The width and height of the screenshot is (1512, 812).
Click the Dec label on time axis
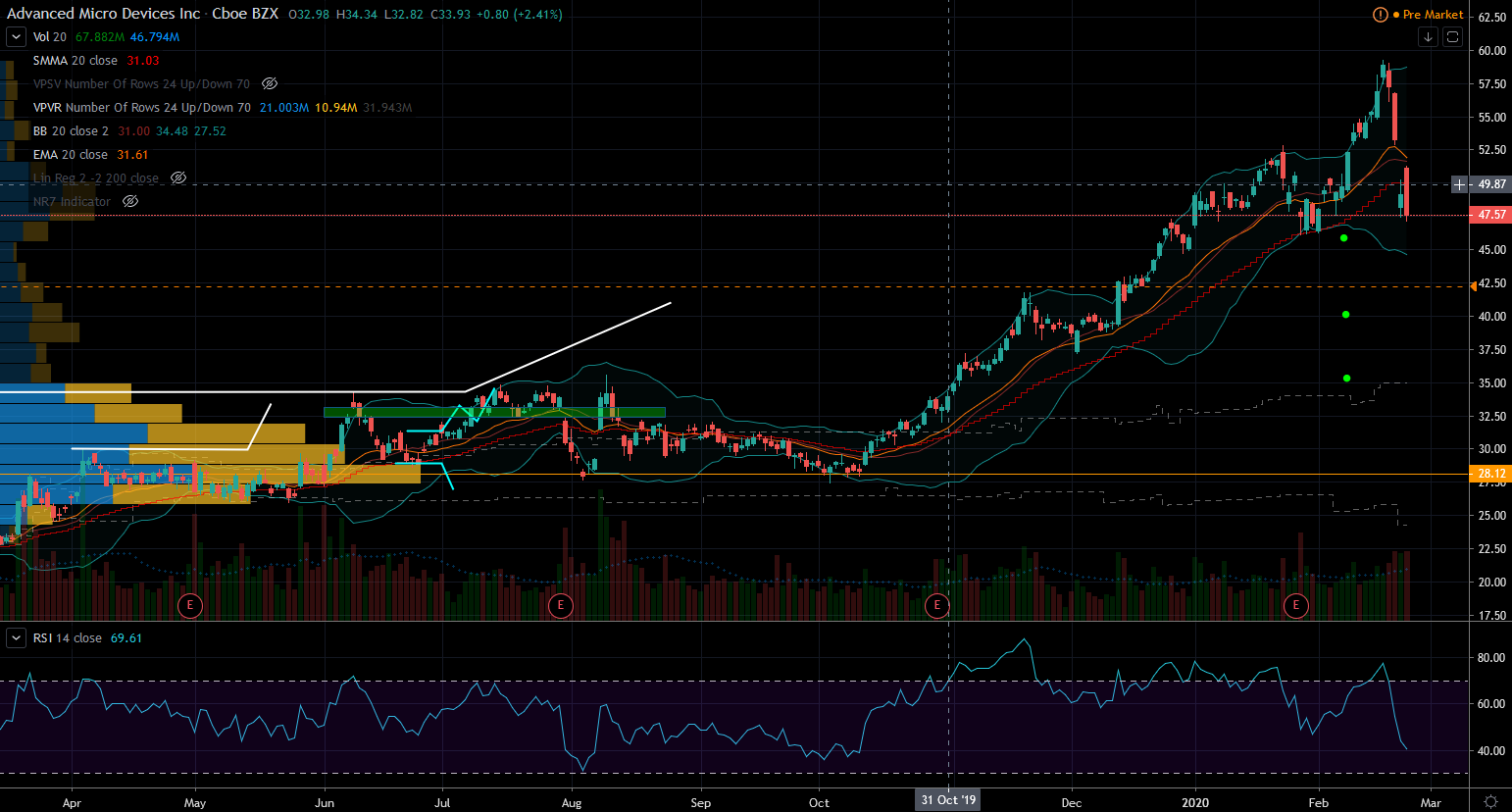coord(1072,802)
